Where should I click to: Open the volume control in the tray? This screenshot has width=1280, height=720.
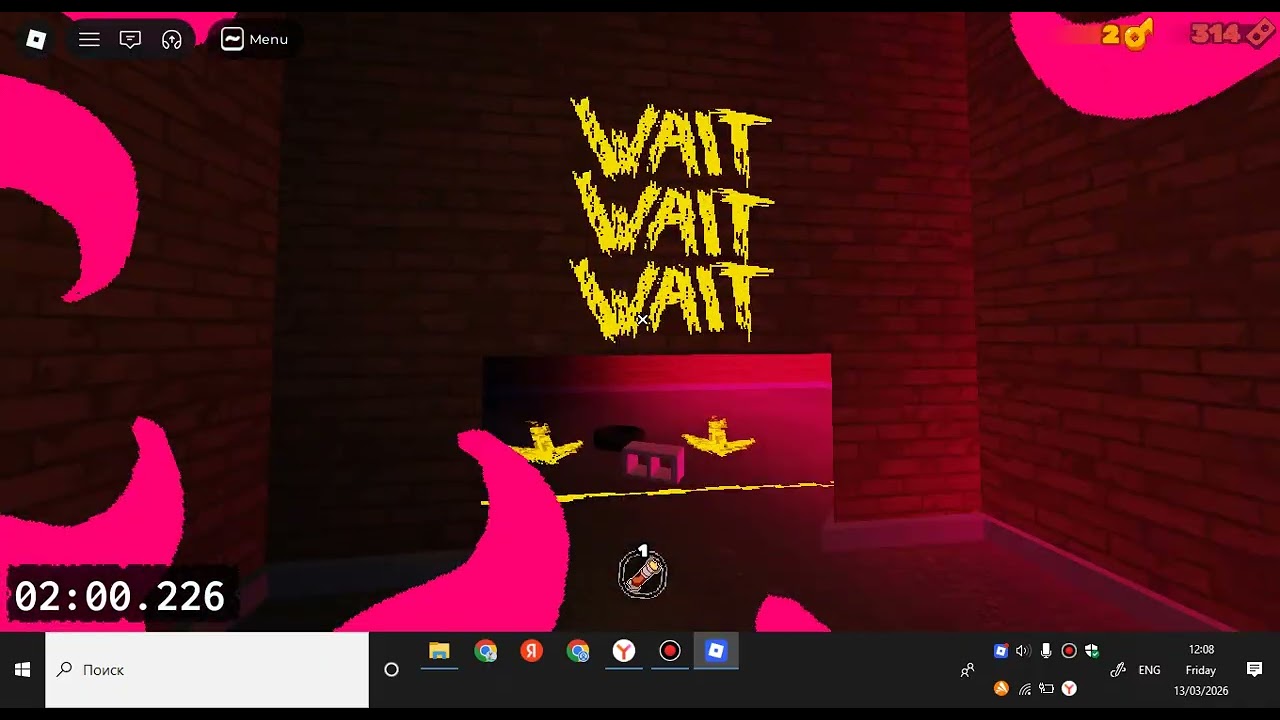1022,651
